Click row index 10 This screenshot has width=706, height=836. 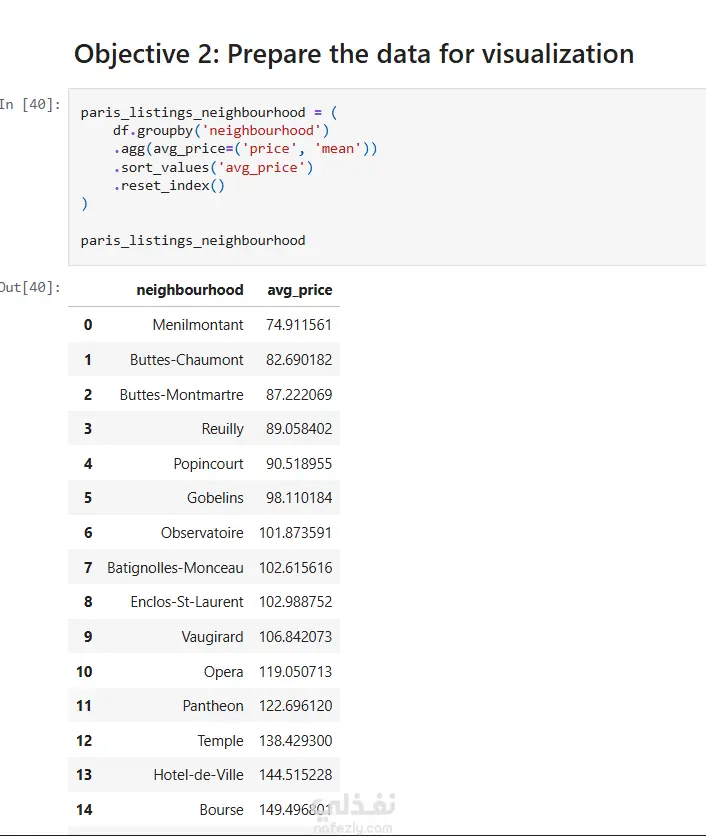pyautogui.click(x=84, y=672)
